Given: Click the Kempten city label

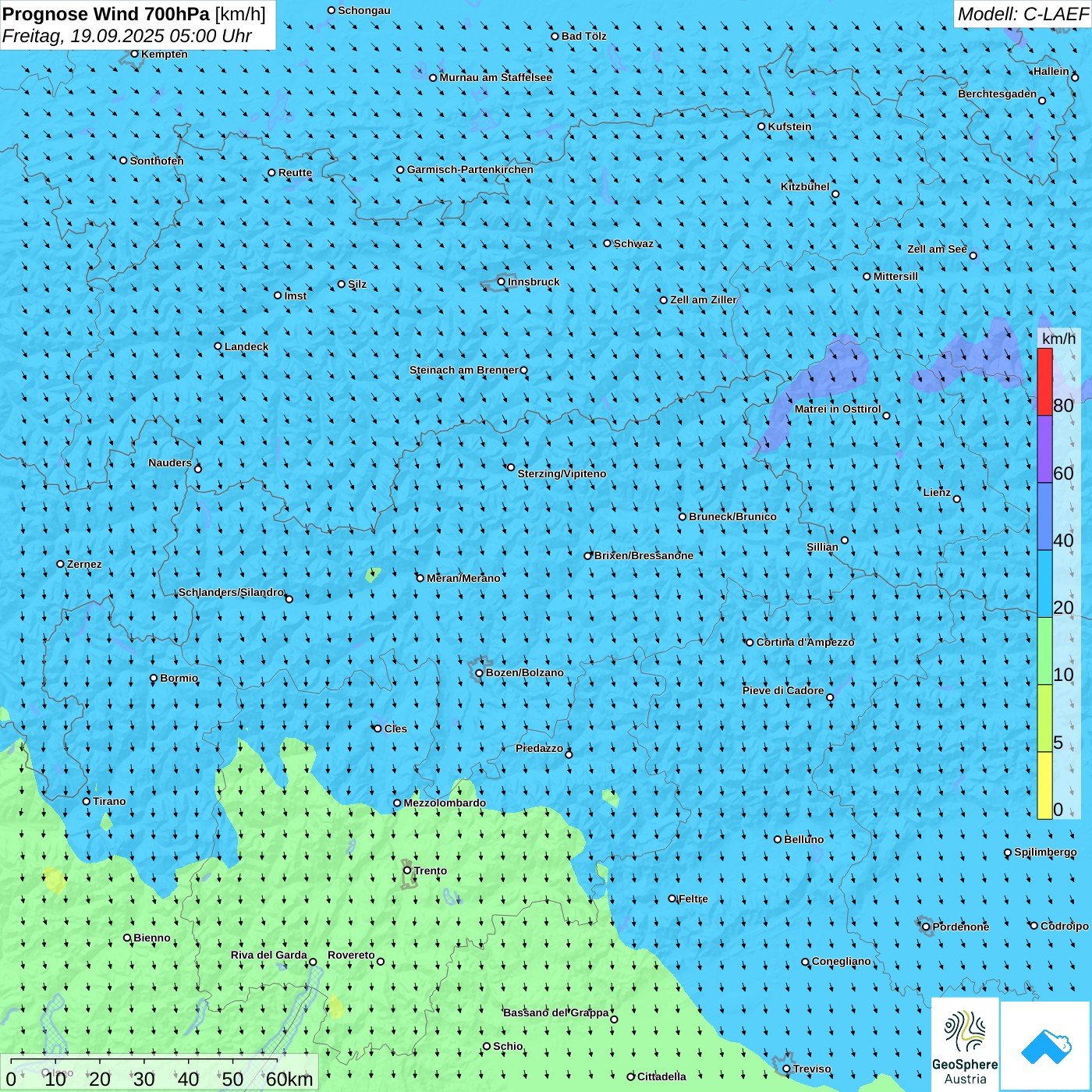Looking at the screenshot, I should pyautogui.click(x=165, y=54).
